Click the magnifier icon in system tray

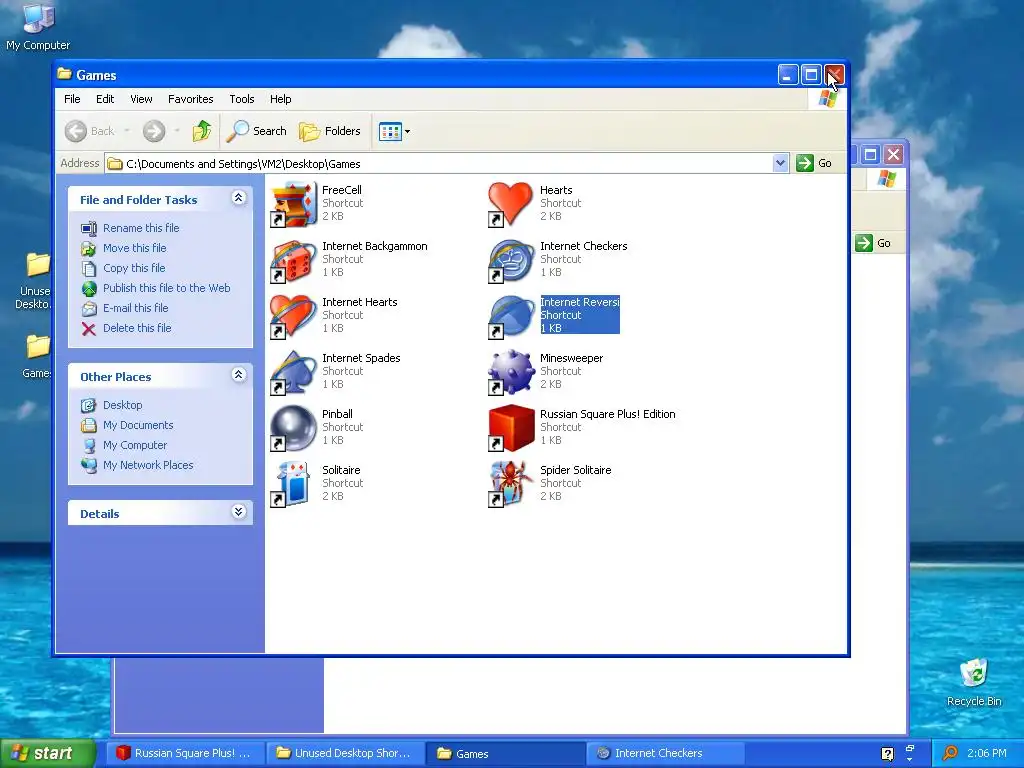tap(950, 753)
